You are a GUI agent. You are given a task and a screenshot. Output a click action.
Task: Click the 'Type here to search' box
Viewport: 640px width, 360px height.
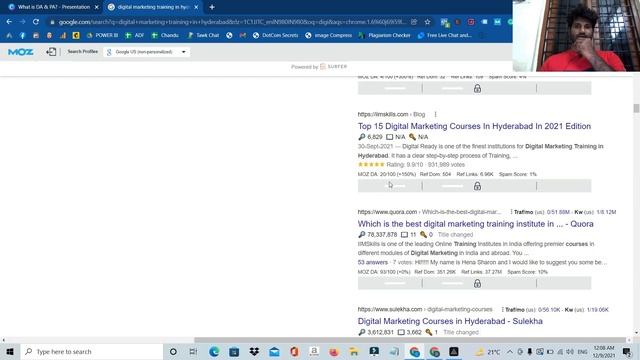[x=92, y=351]
